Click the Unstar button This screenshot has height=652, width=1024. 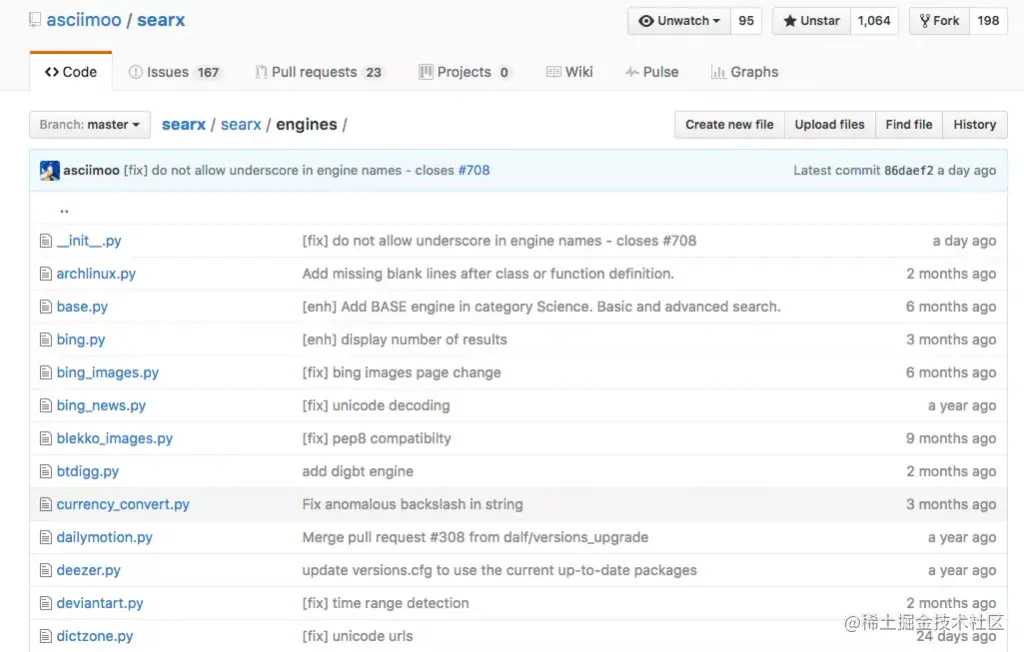coord(811,21)
